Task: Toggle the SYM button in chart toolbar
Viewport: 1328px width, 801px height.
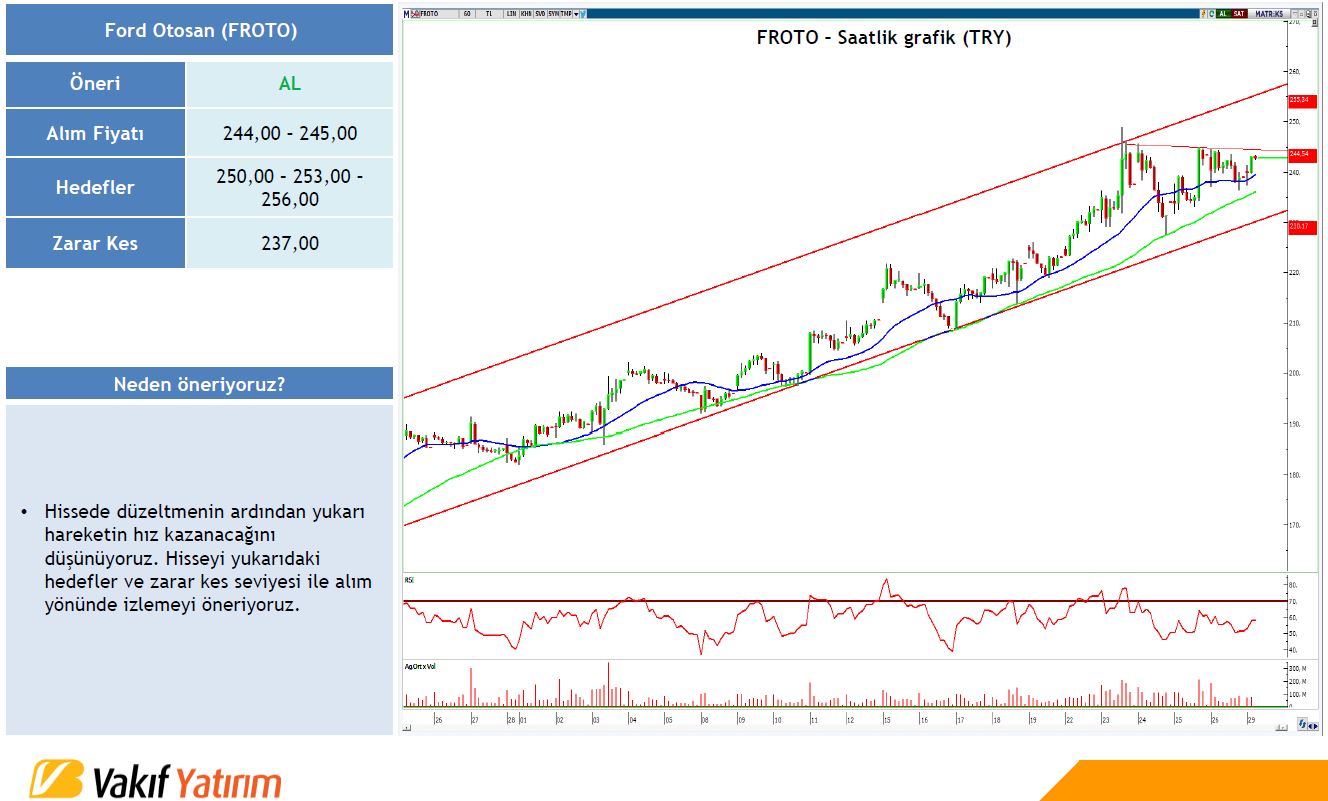Action: pyautogui.click(x=553, y=14)
